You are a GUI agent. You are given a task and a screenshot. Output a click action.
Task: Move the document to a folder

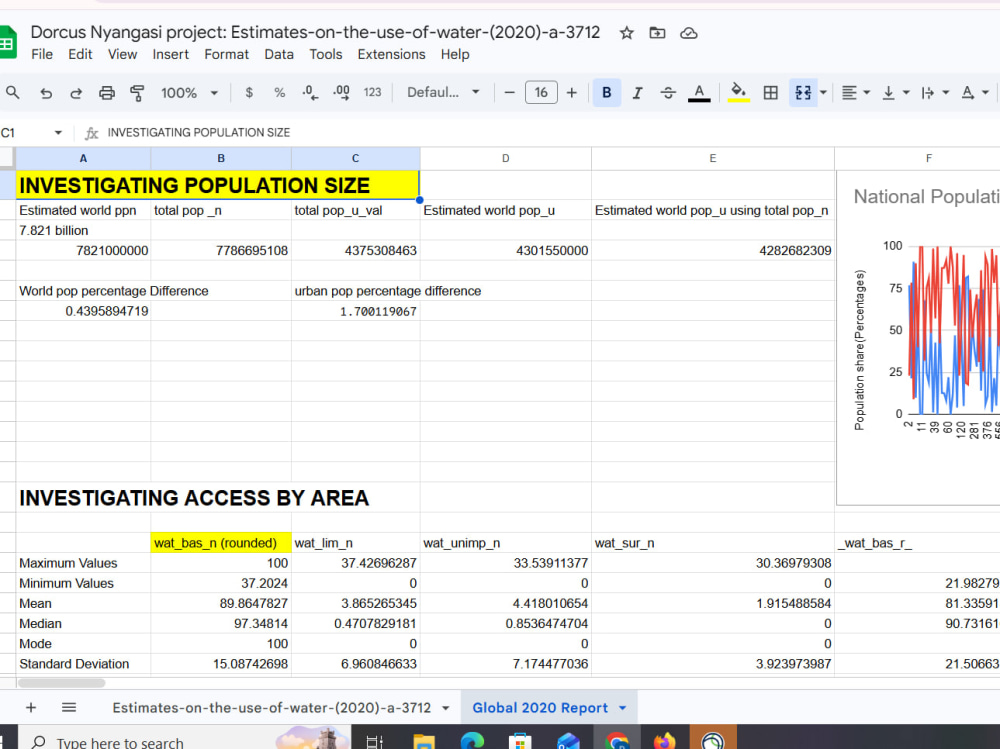657,33
